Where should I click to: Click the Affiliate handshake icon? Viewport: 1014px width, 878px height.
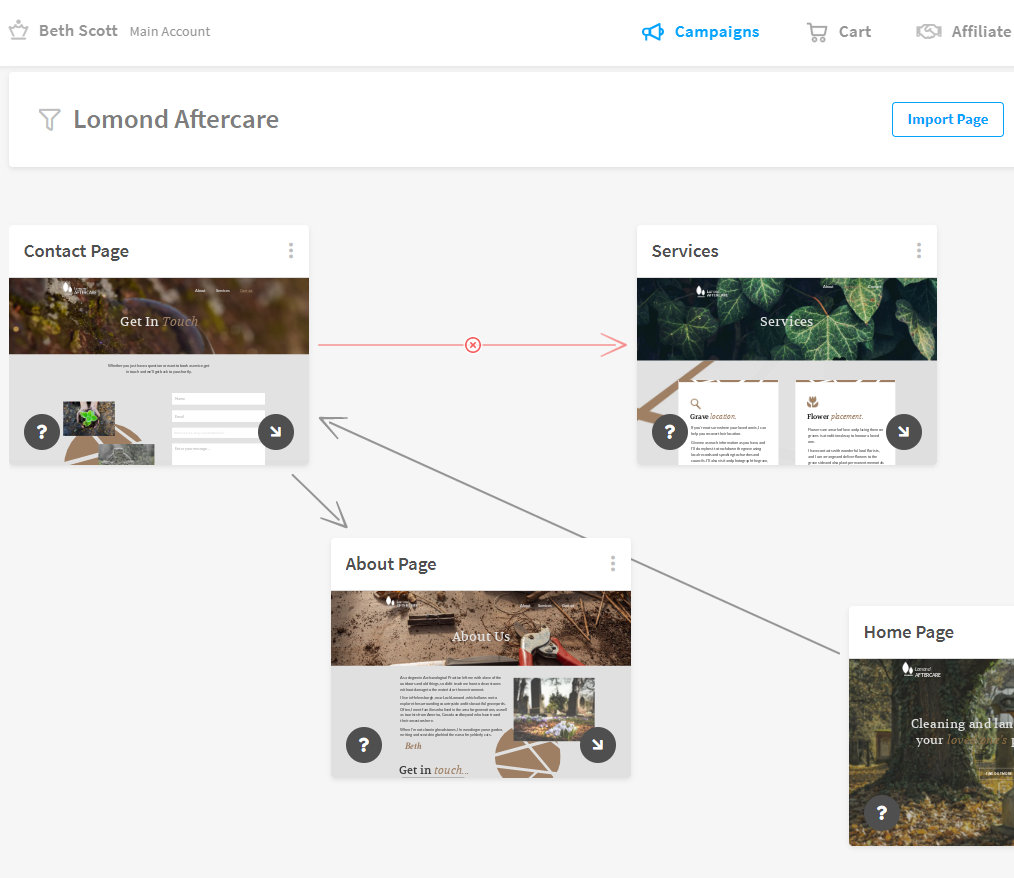point(929,31)
